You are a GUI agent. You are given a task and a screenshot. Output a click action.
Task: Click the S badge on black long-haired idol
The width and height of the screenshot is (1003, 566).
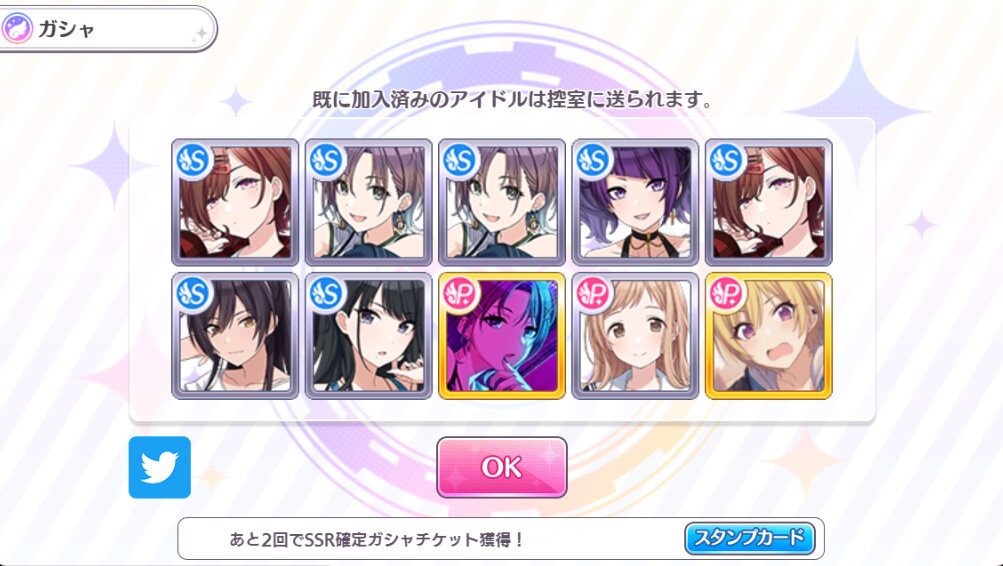pos(327,294)
